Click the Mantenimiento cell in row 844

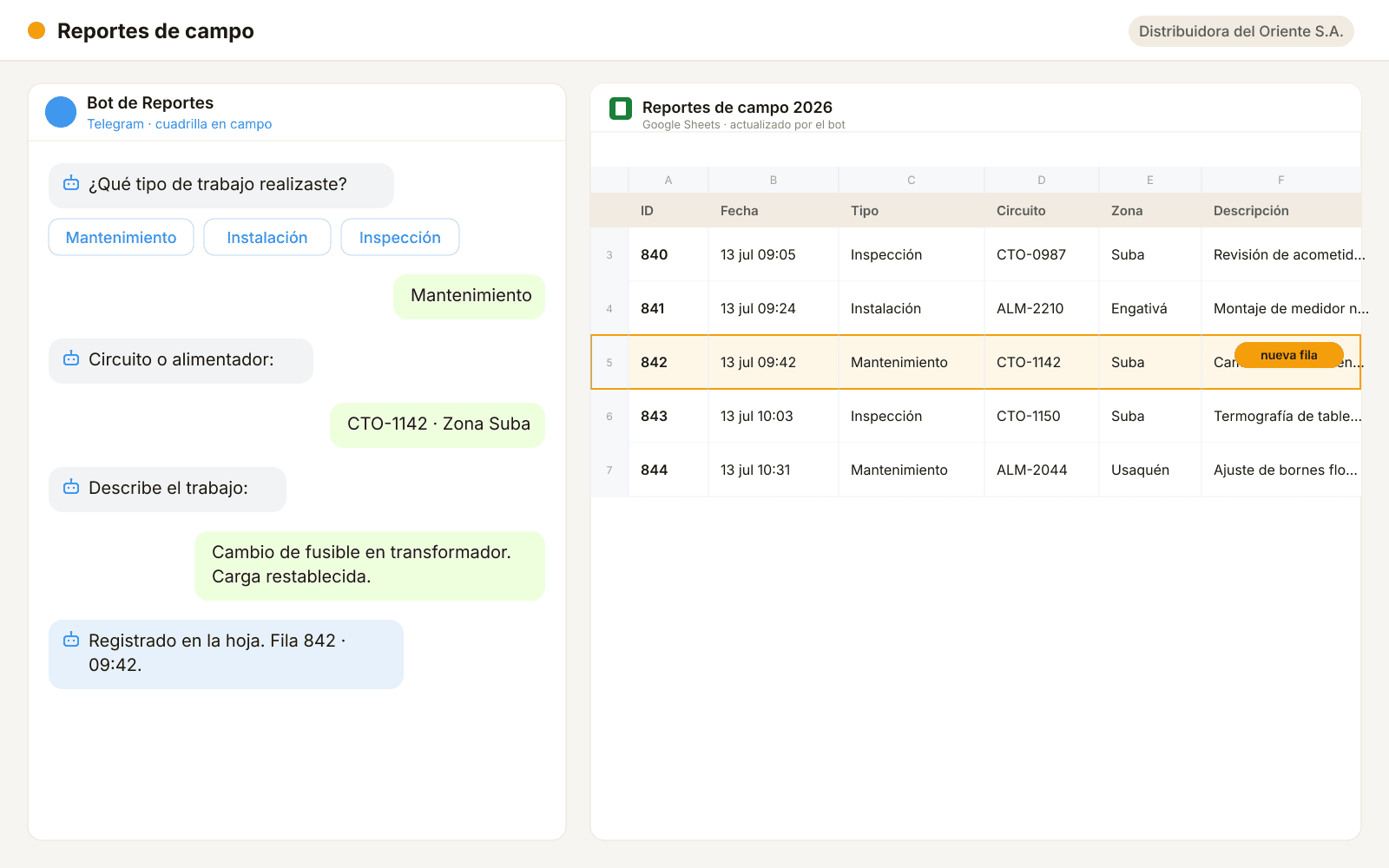pos(912,470)
